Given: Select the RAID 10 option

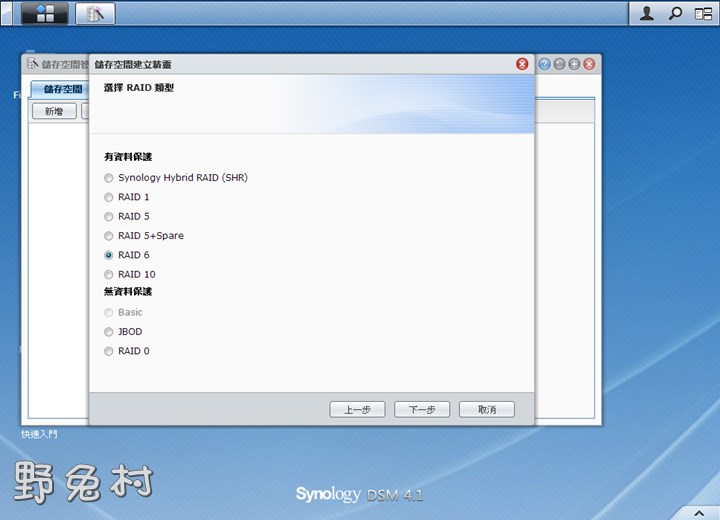Looking at the screenshot, I should (108, 274).
